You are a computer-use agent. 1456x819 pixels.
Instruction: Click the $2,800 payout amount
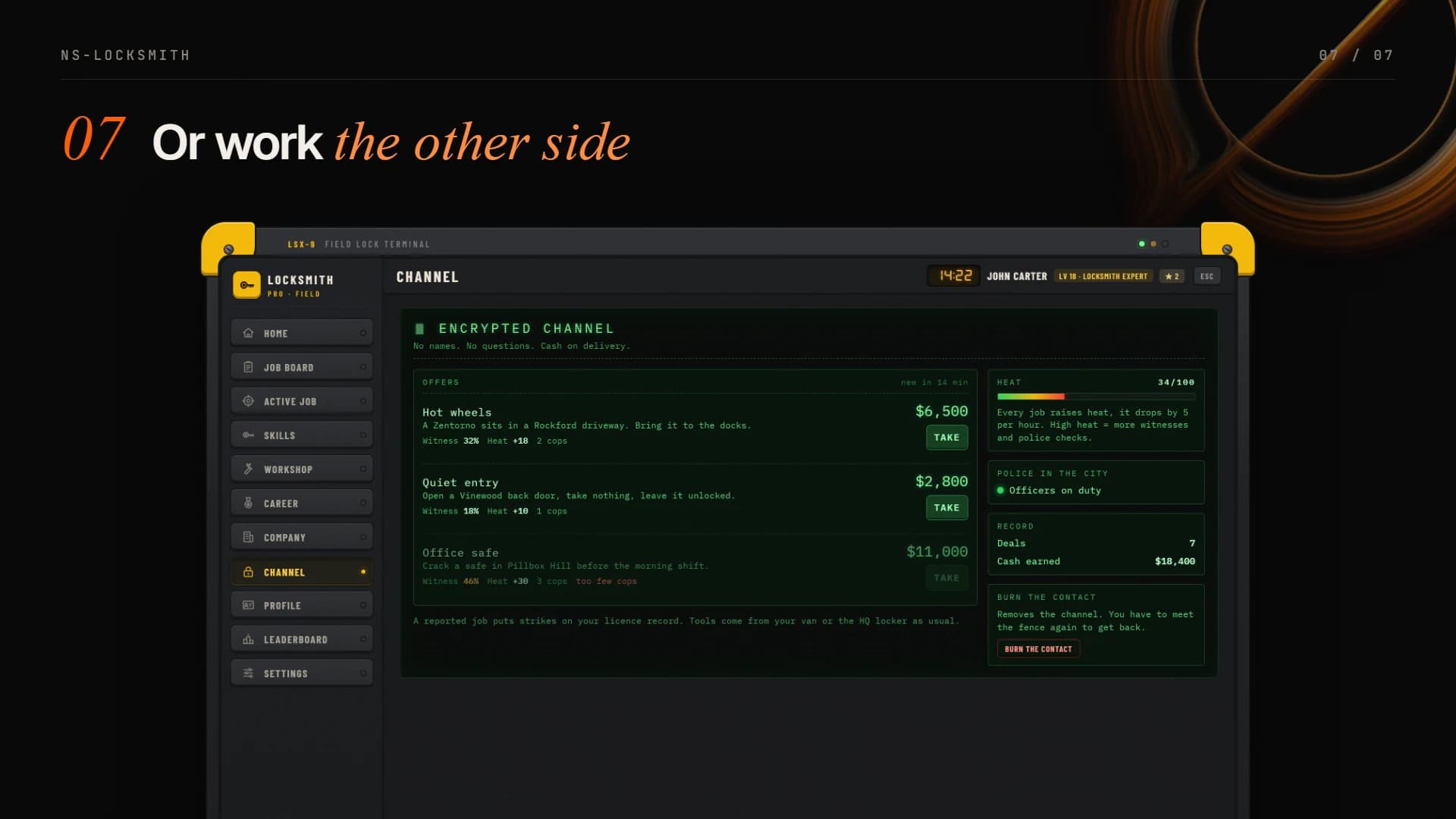[941, 482]
